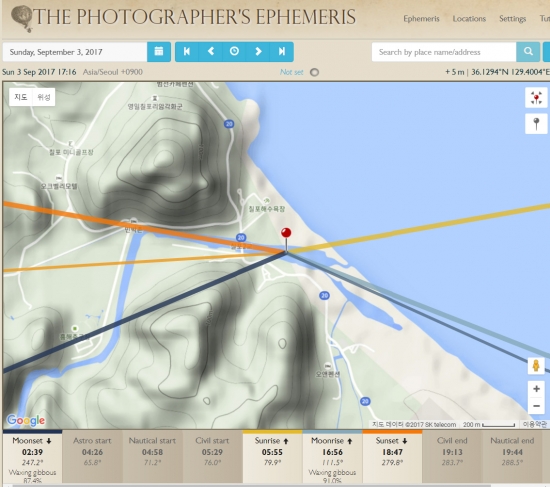Viewport: 550px width, 487px height.
Task: Click the red map pin marker
Action: tap(286, 234)
